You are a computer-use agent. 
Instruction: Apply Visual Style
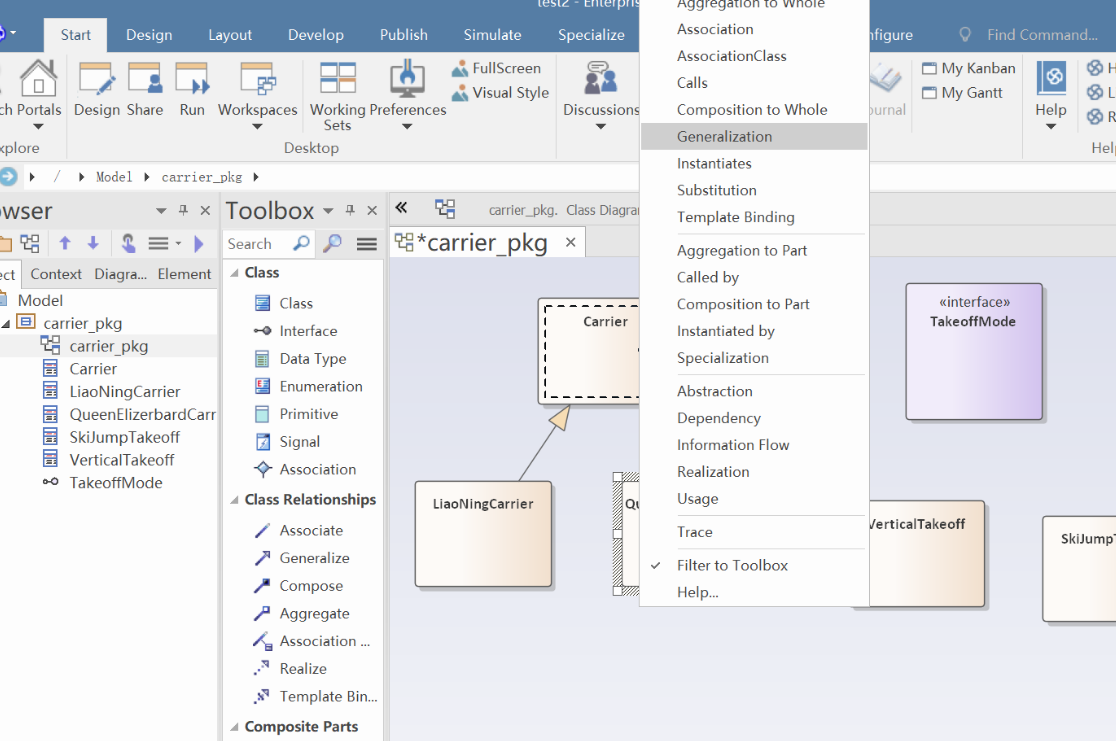(500, 93)
